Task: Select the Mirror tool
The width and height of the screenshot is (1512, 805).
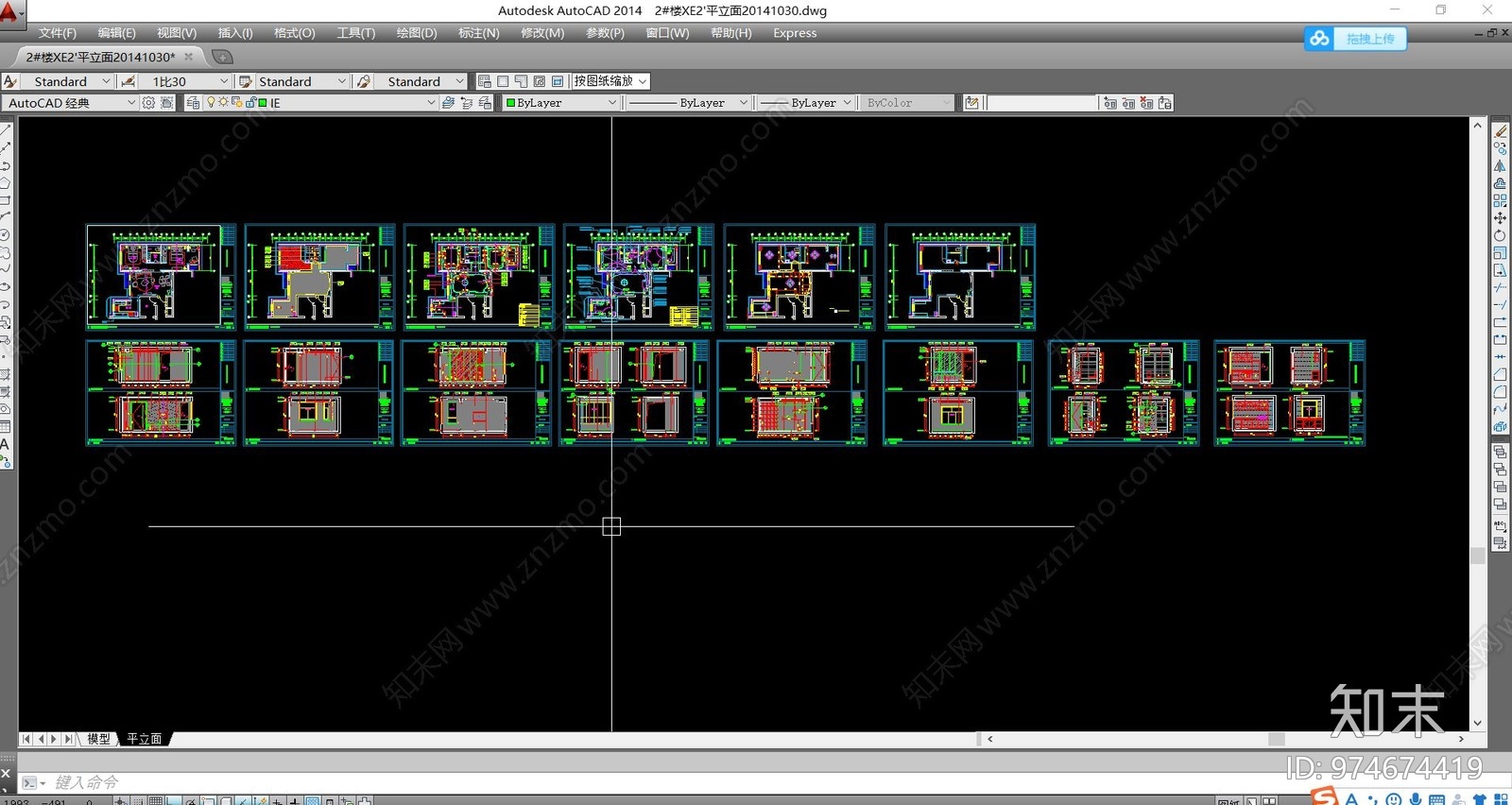Action: coord(1500,166)
